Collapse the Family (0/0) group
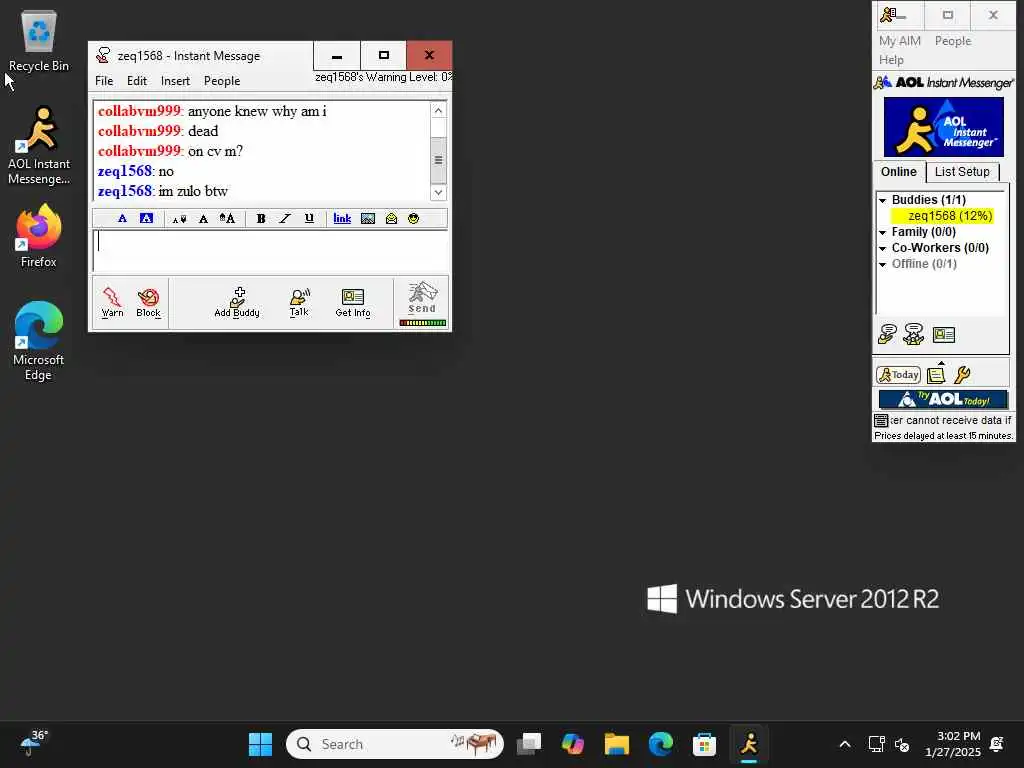1024x768 pixels. (x=882, y=232)
